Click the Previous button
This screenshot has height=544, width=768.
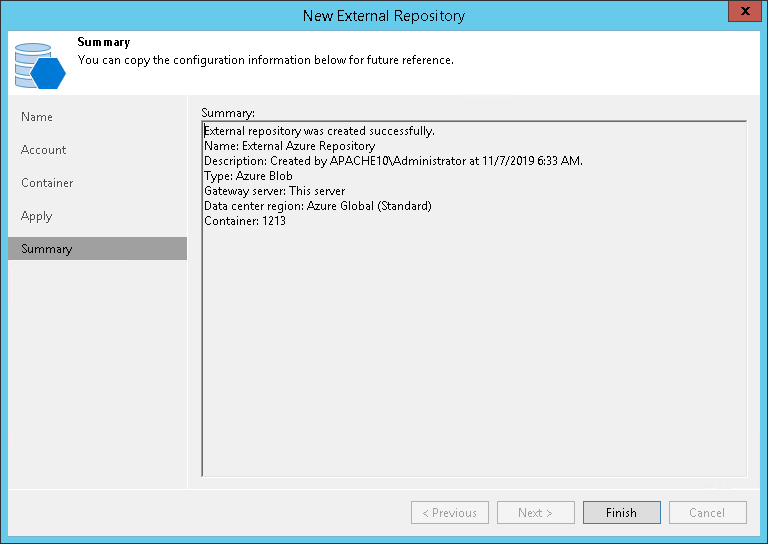point(450,512)
